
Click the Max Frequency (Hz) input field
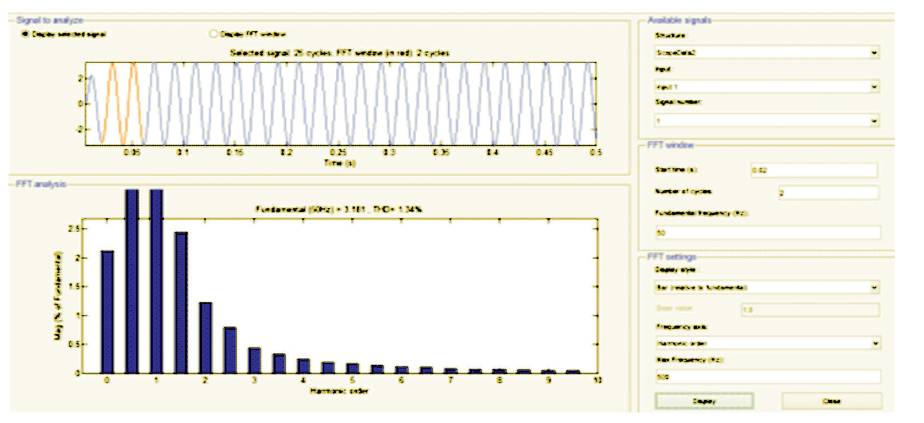tap(767, 376)
